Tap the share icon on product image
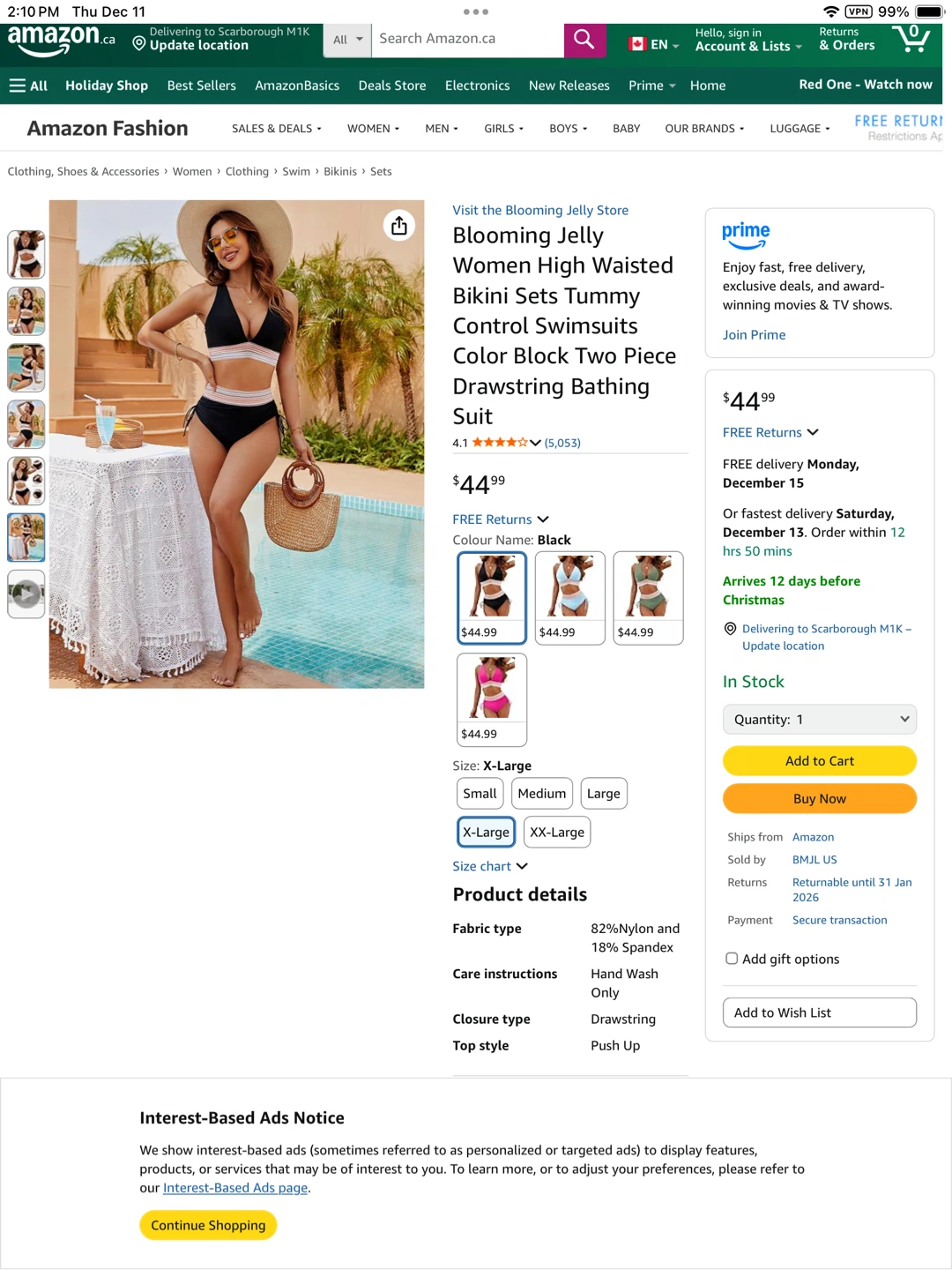 tap(399, 226)
